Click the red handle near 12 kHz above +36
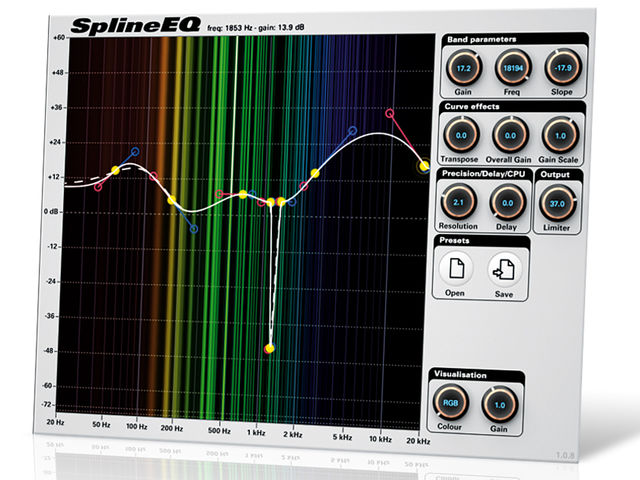The height and width of the screenshot is (480, 640). 390,113
